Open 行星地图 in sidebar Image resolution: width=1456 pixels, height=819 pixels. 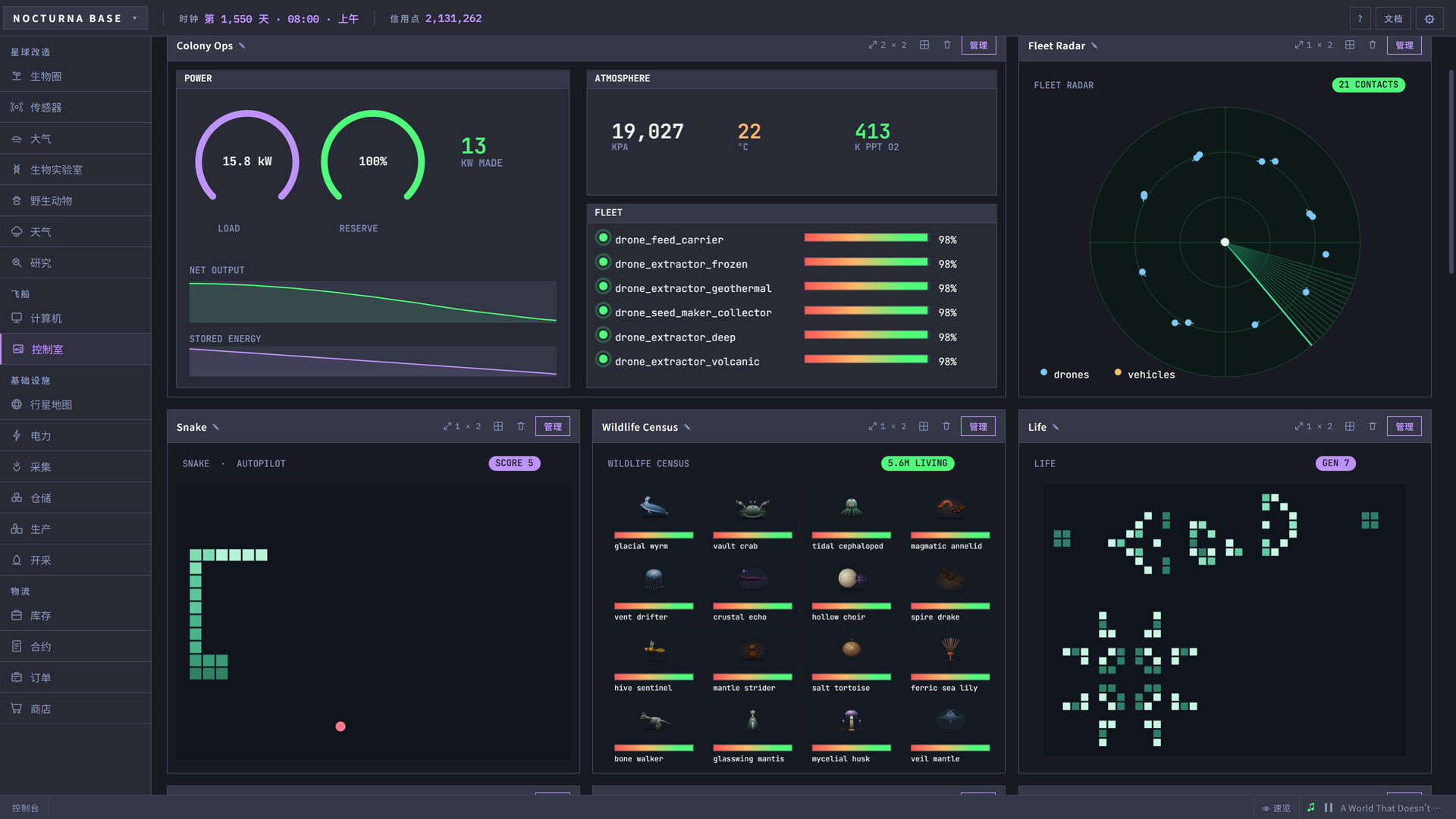75,405
